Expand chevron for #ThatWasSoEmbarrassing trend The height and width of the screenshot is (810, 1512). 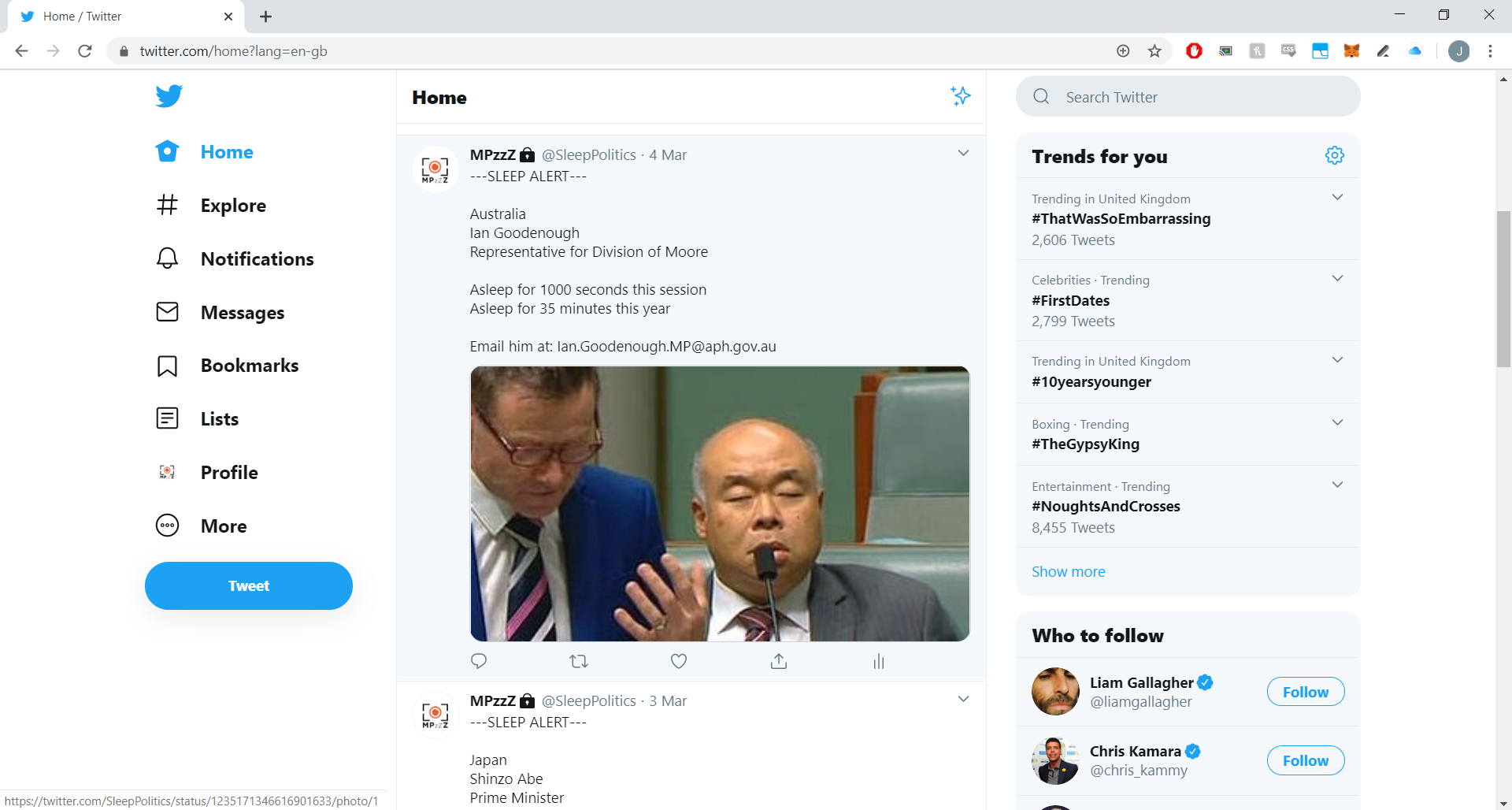pos(1337,197)
